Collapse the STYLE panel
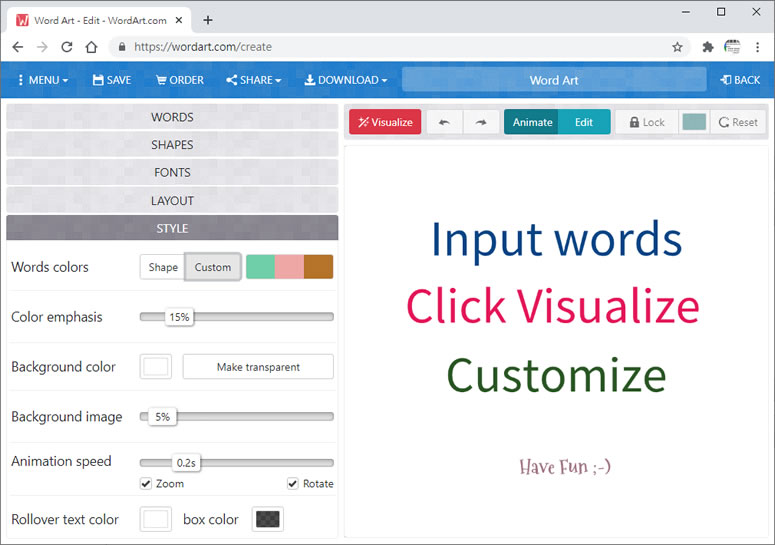Image resolution: width=775 pixels, height=545 pixels. pos(172,228)
